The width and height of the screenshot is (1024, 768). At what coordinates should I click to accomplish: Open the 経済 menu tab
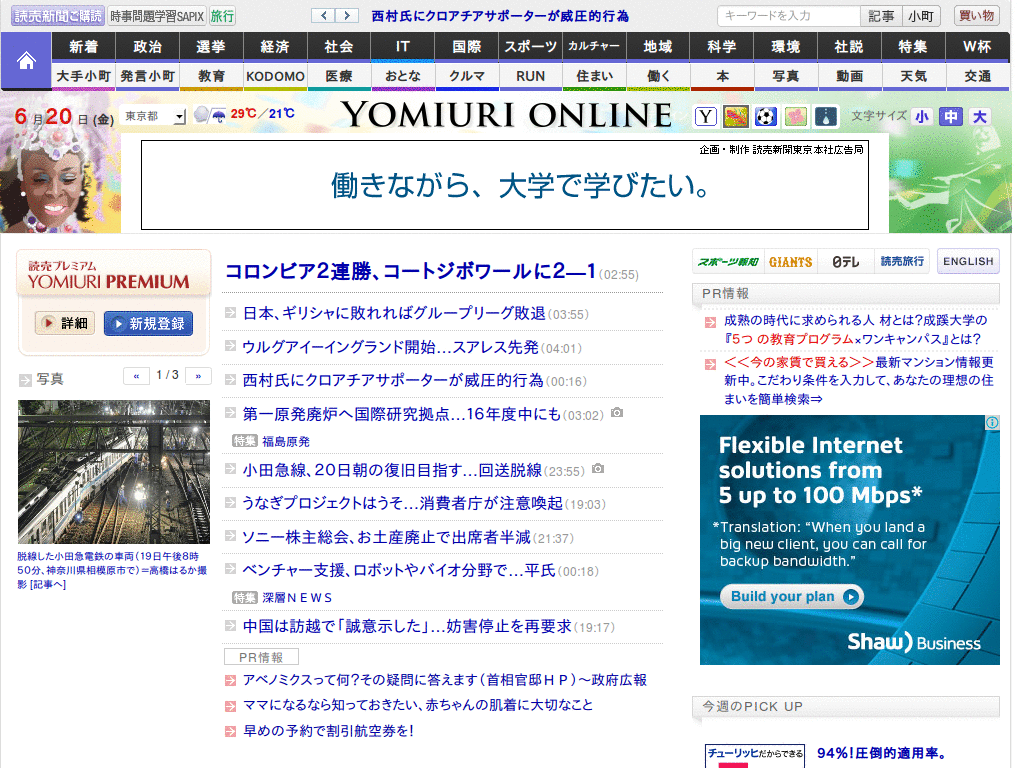(x=275, y=47)
